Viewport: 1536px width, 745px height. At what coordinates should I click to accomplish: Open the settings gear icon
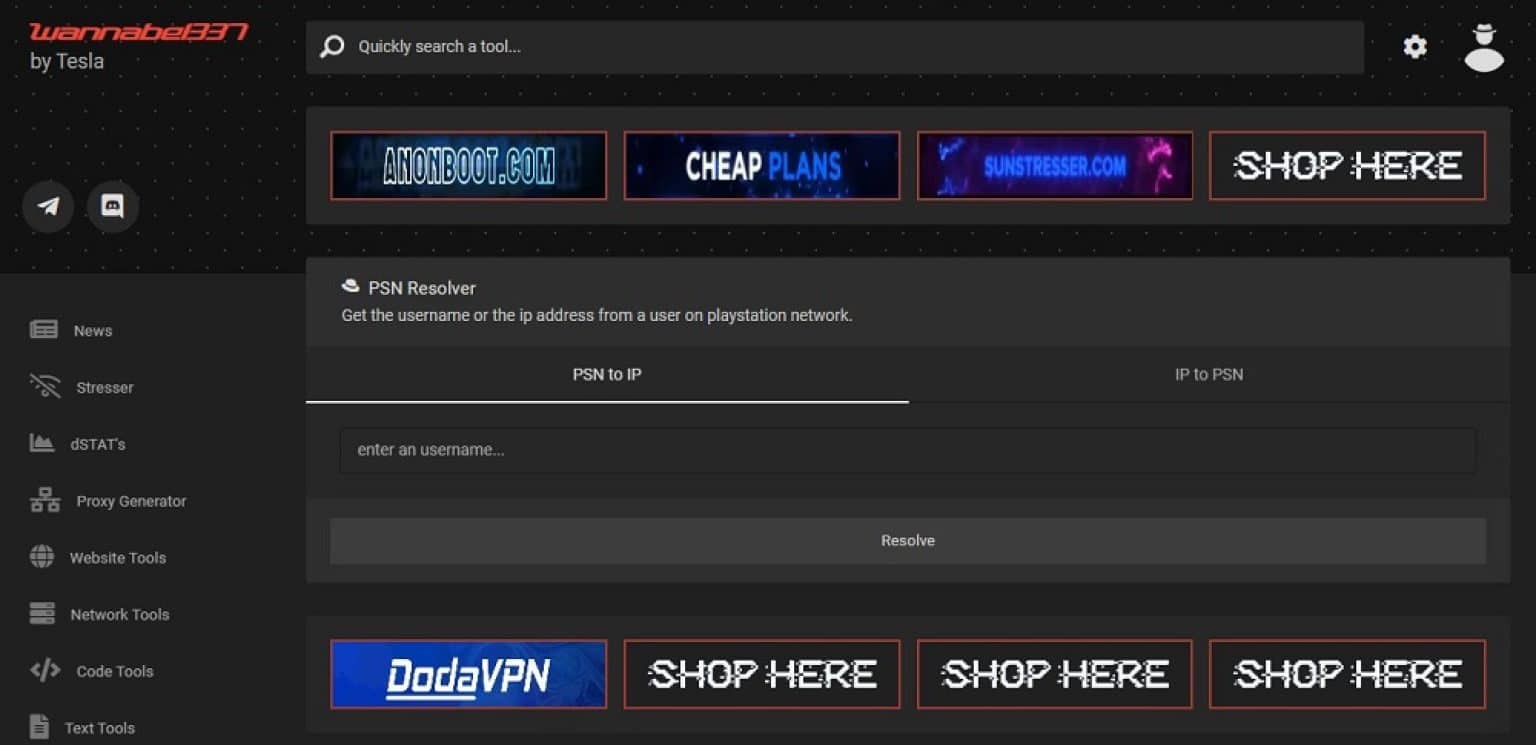click(x=1414, y=46)
